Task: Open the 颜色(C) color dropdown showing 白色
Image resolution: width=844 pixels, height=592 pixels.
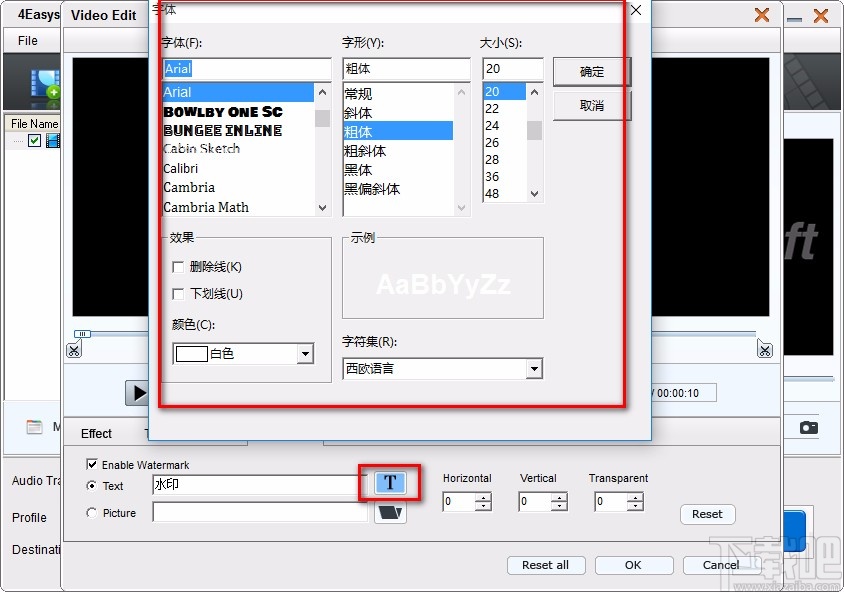Action: pyautogui.click(x=304, y=353)
